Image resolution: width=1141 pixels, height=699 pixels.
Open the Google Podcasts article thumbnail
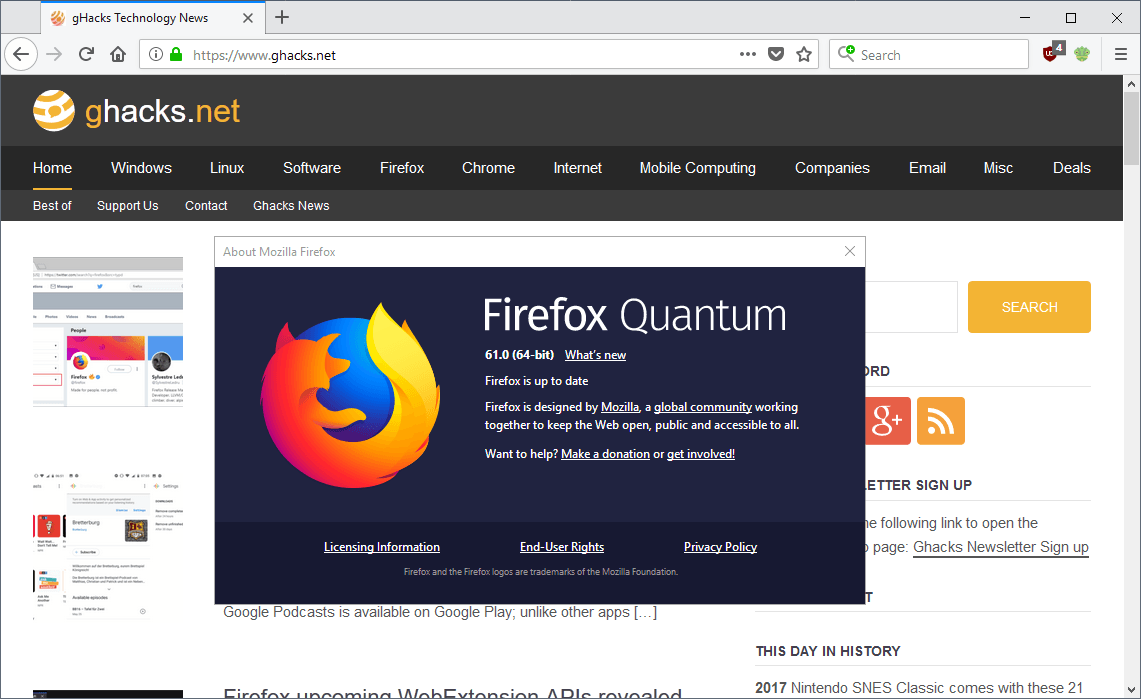coord(108,546)
